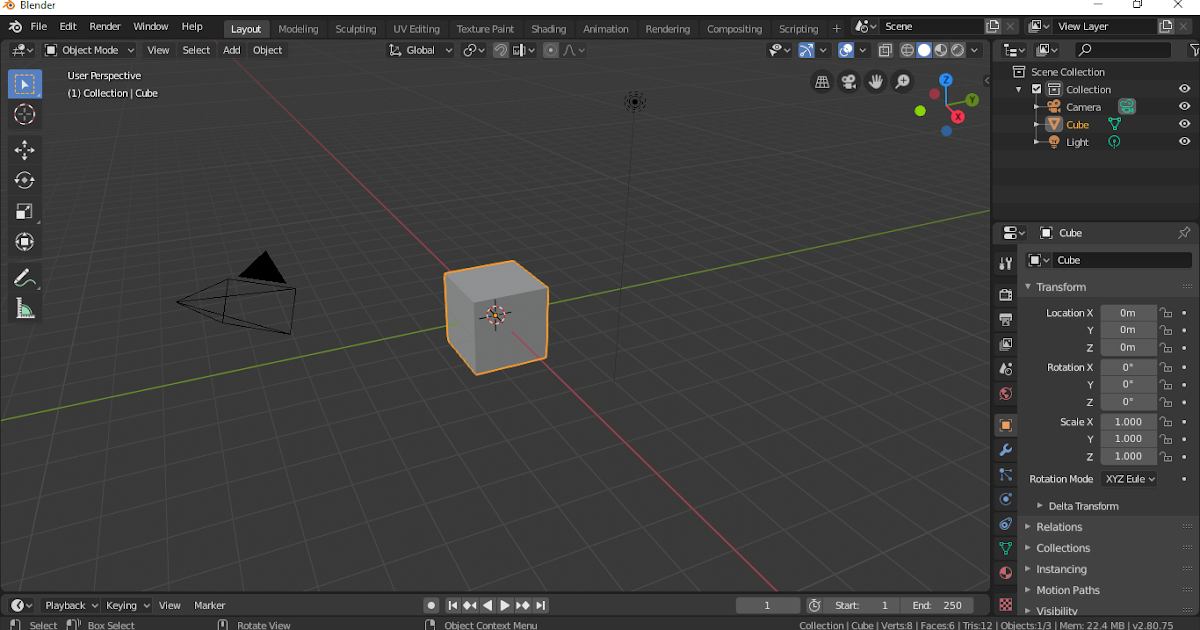This screenshot has width=1200, height=630.
Task: Jump to the last frame
Action: coord(540,605)
